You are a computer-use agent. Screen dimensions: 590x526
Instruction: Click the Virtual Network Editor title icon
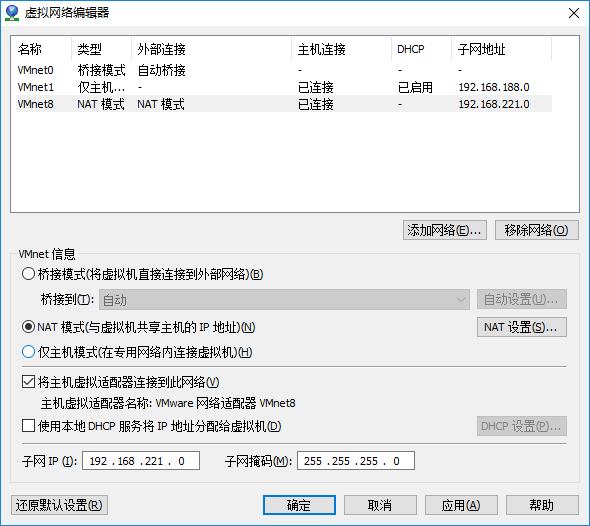[x=12, y=13]
